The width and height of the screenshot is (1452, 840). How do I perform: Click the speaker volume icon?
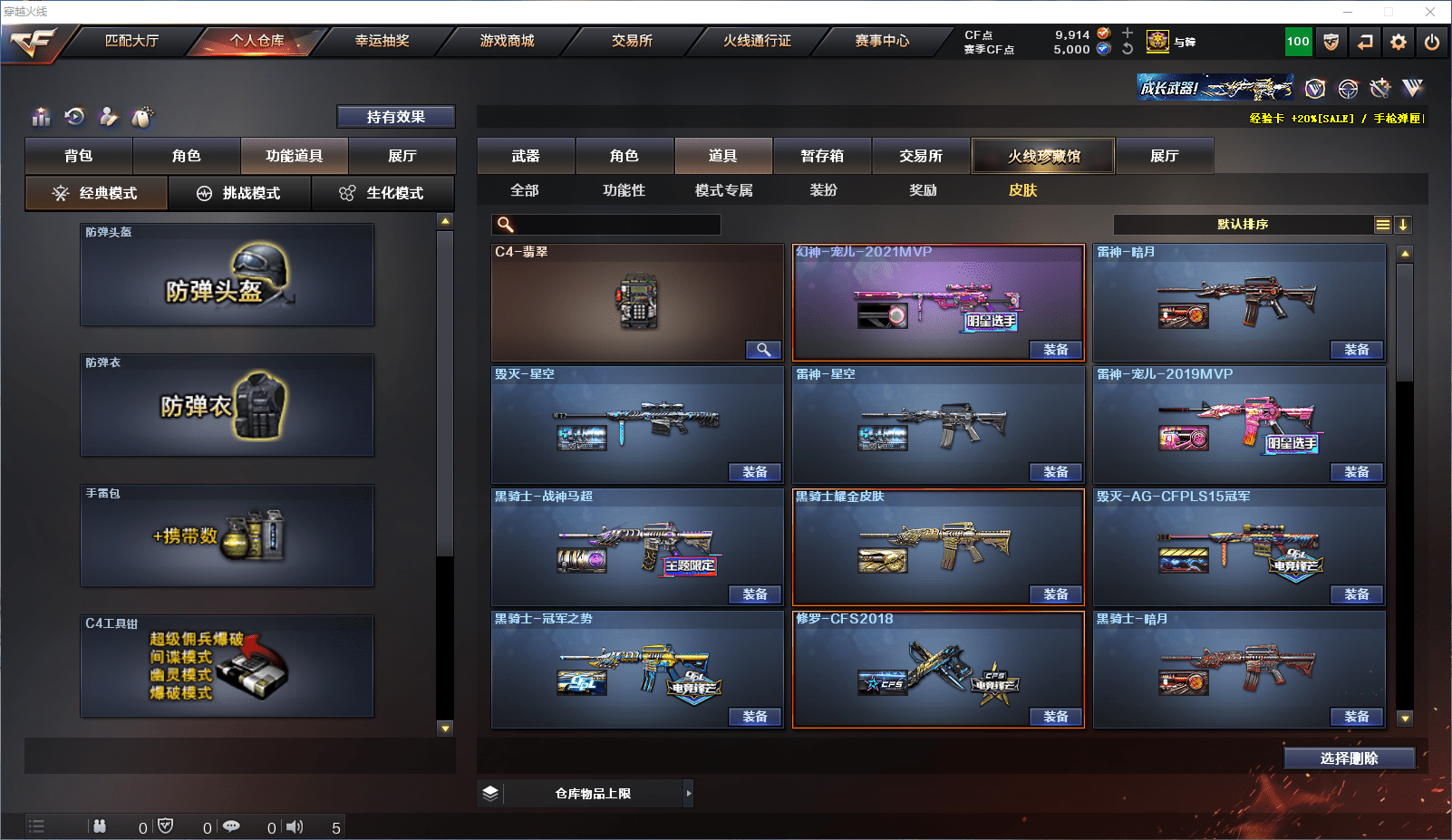coord(295,826)
